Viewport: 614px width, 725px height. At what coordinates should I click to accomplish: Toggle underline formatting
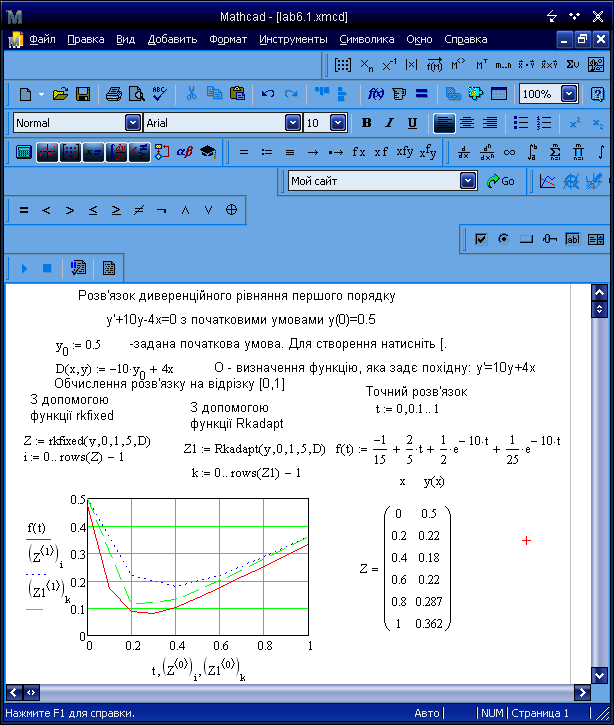[412, 123]
